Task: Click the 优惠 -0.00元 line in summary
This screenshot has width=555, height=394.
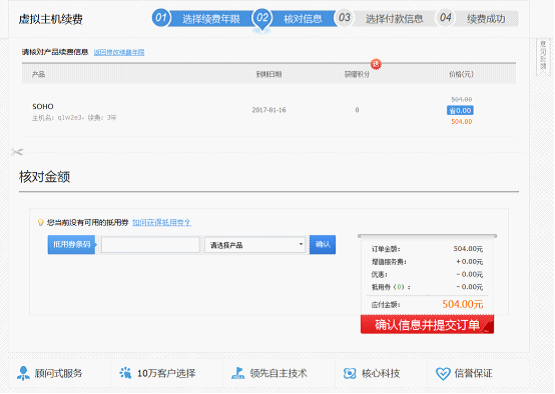Action: click(427, 274)
